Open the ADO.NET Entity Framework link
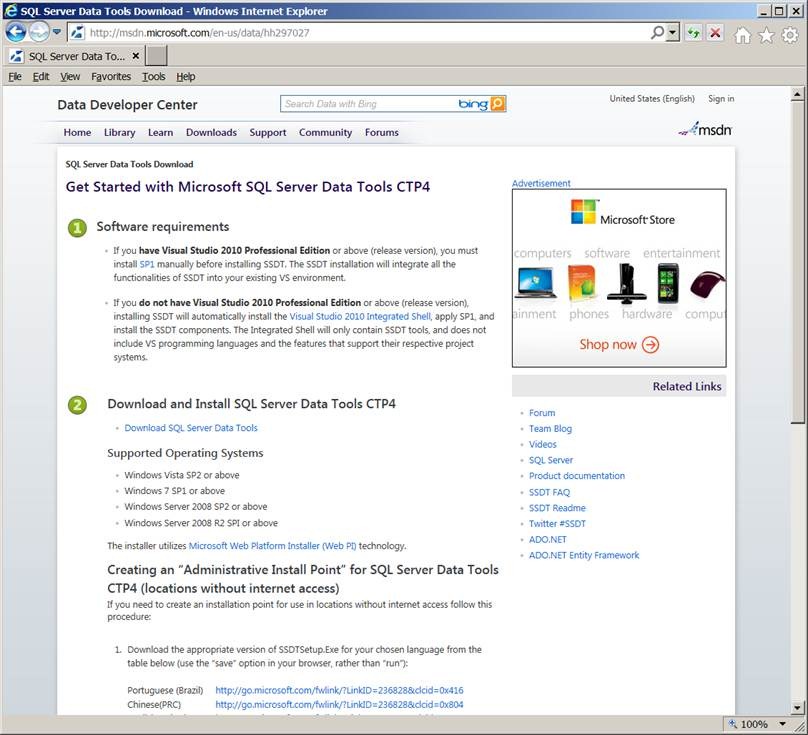This screenshot has width=808, height=735. coord(584,555)
